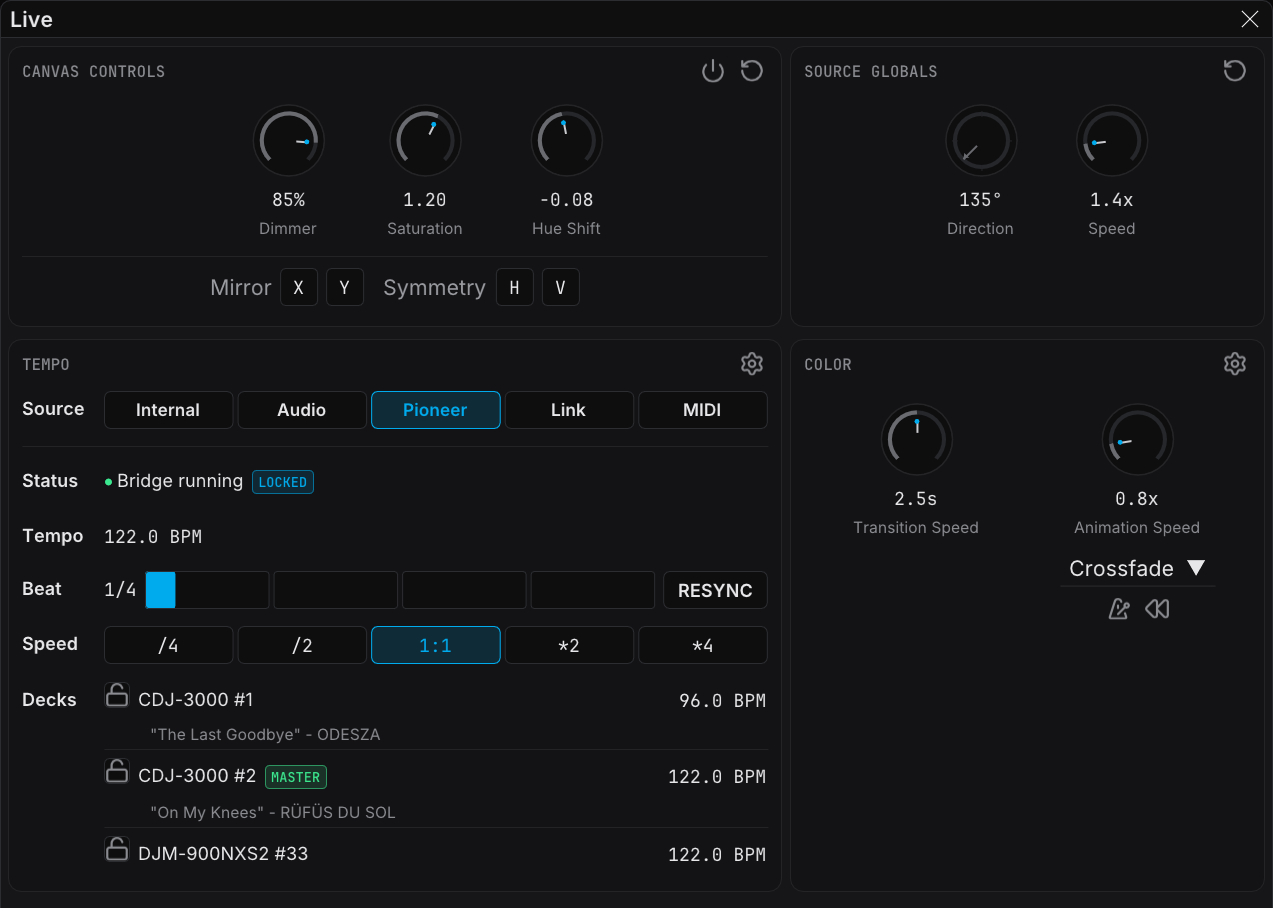
Task: Click the Canvas Controls power icon
Action: [x=712, y=71]
